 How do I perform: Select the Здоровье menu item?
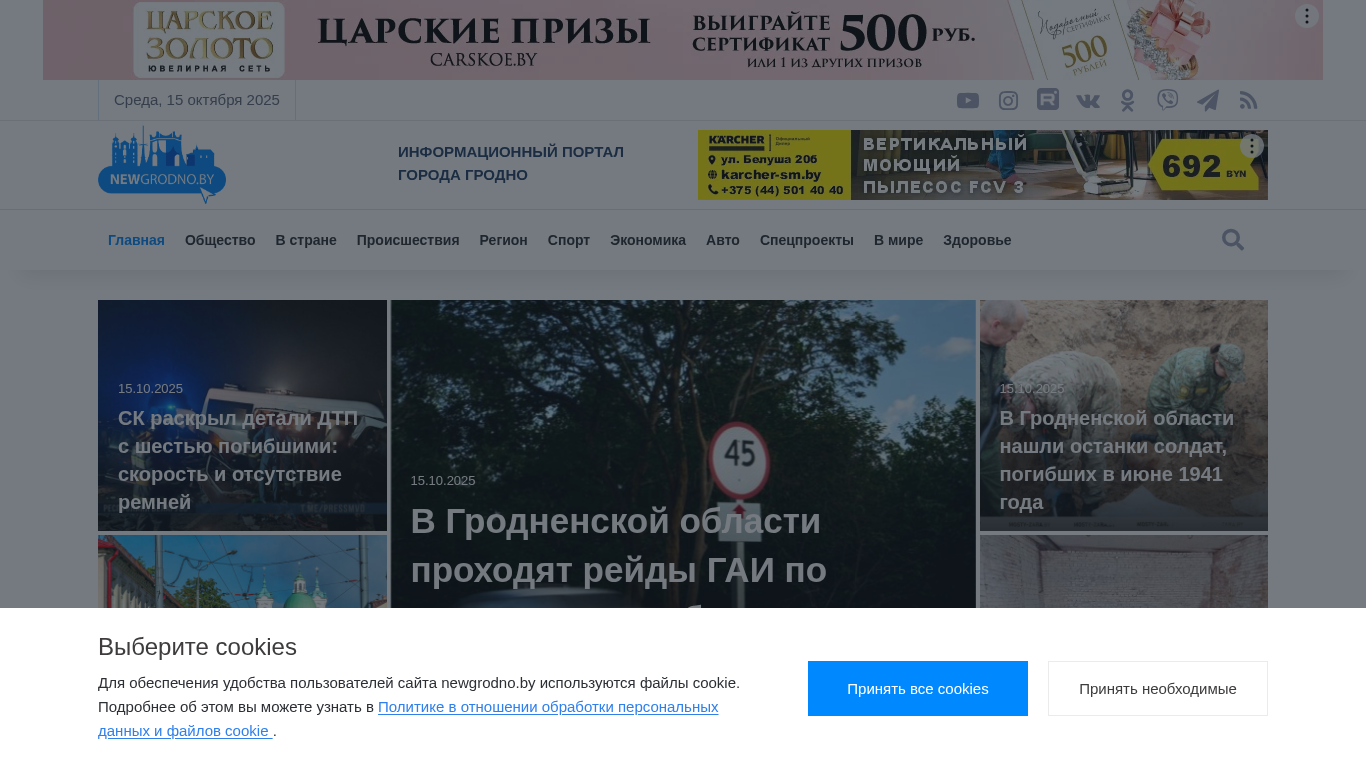coord(977,240)
